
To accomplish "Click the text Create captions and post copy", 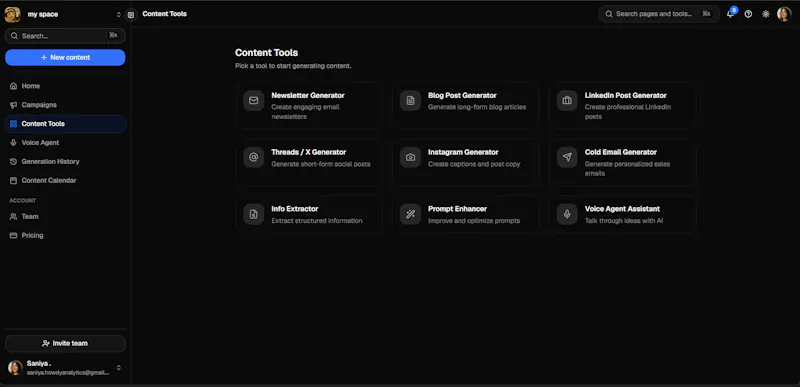I will (474, 164).
